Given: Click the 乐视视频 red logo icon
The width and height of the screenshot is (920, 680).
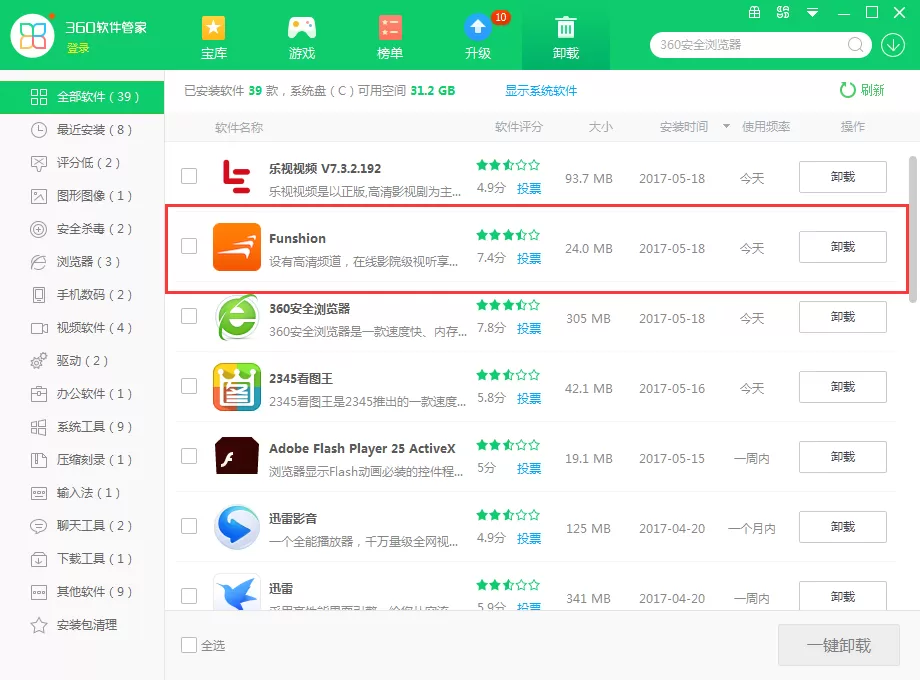Looking at the screenshot, I should click(x=237, y=177).
